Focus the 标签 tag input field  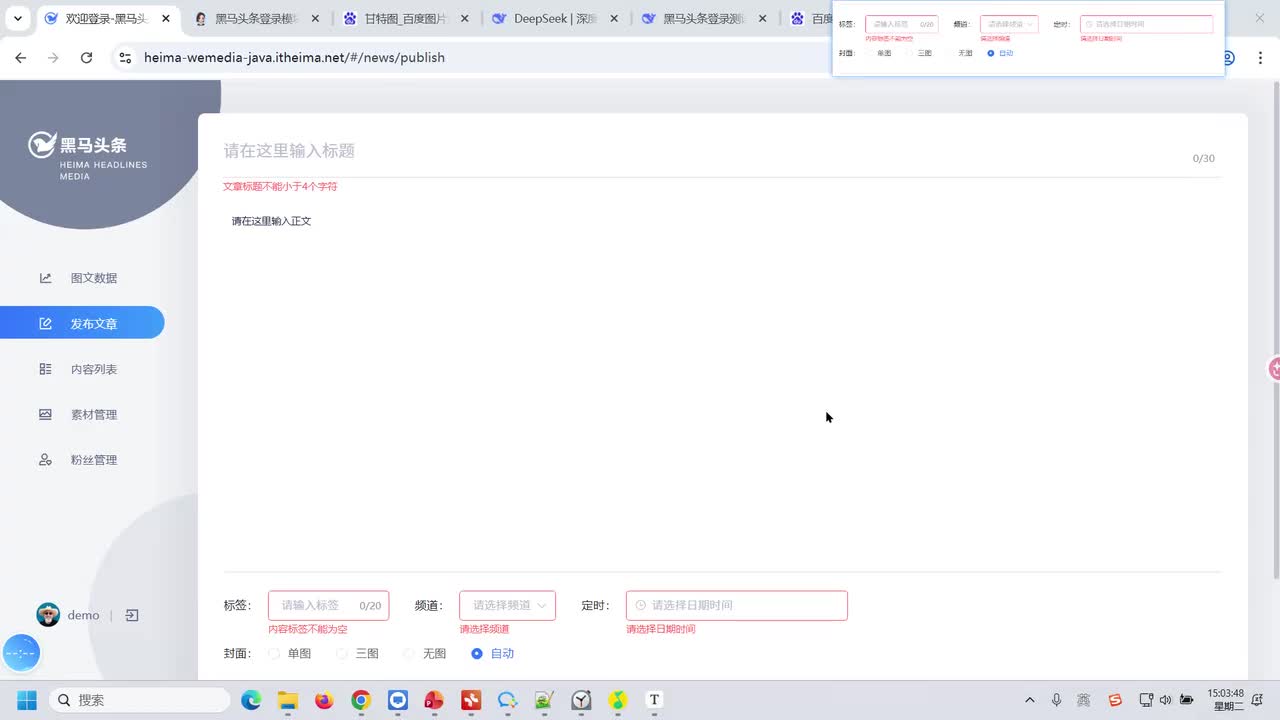click(x=328, y=605)
